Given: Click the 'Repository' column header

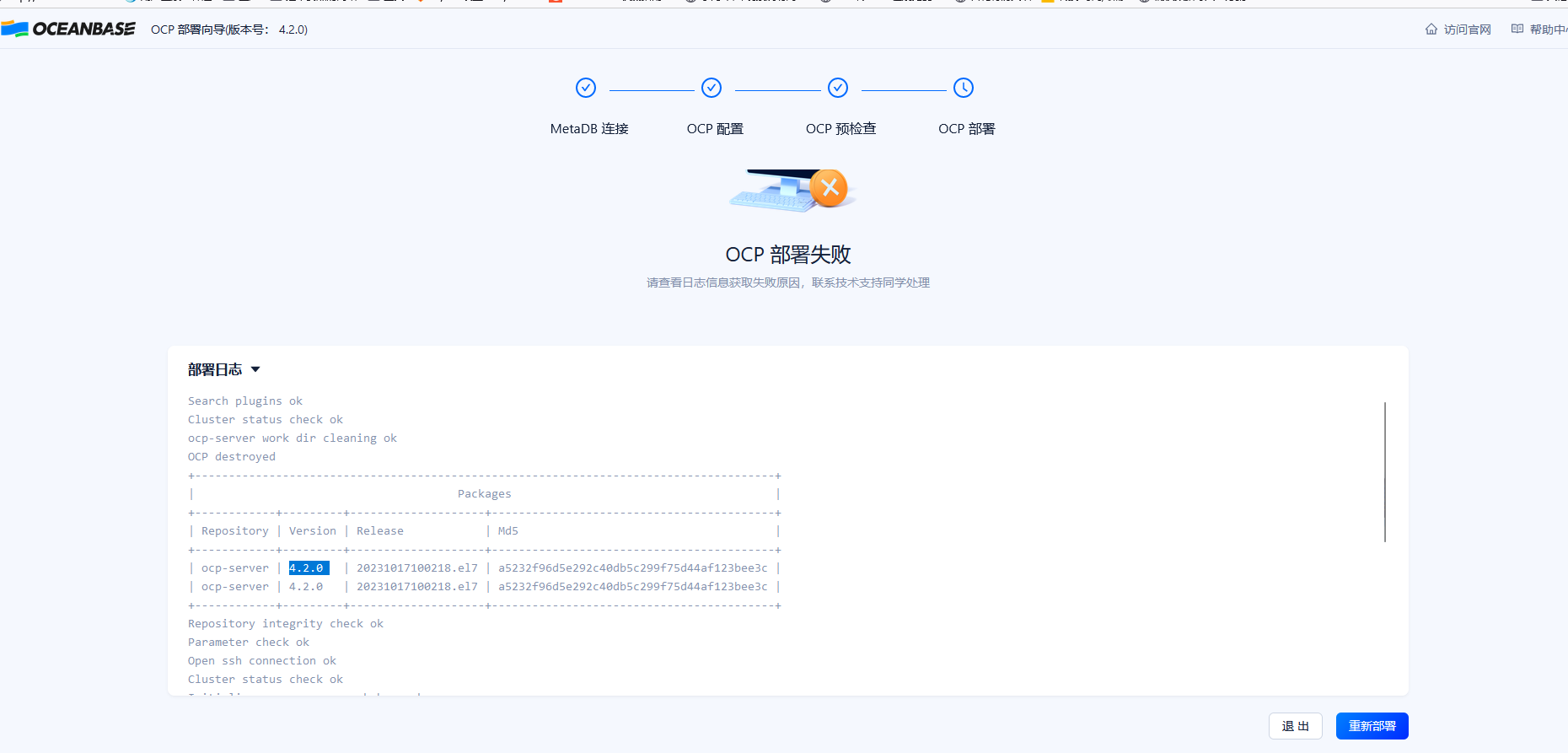Looking at the screenshot, I should click(235, 531).
